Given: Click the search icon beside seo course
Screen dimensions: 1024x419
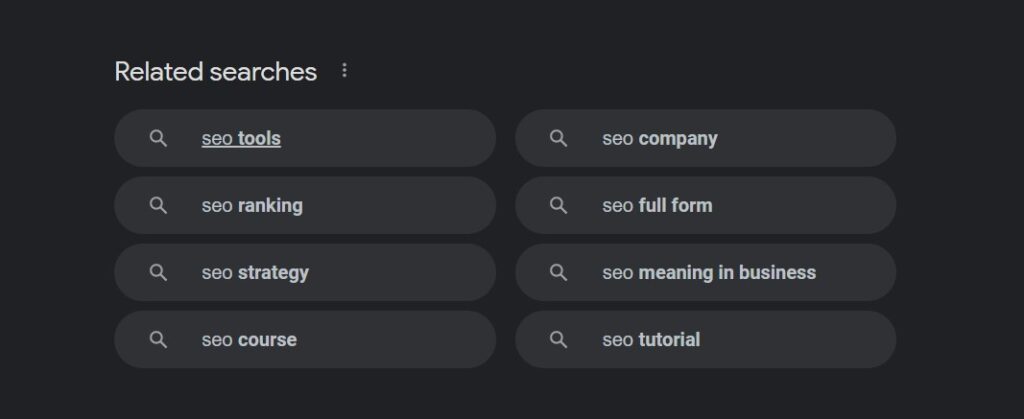Looking at the screenshot, I should pyautogui.click(x=158, y=339).
